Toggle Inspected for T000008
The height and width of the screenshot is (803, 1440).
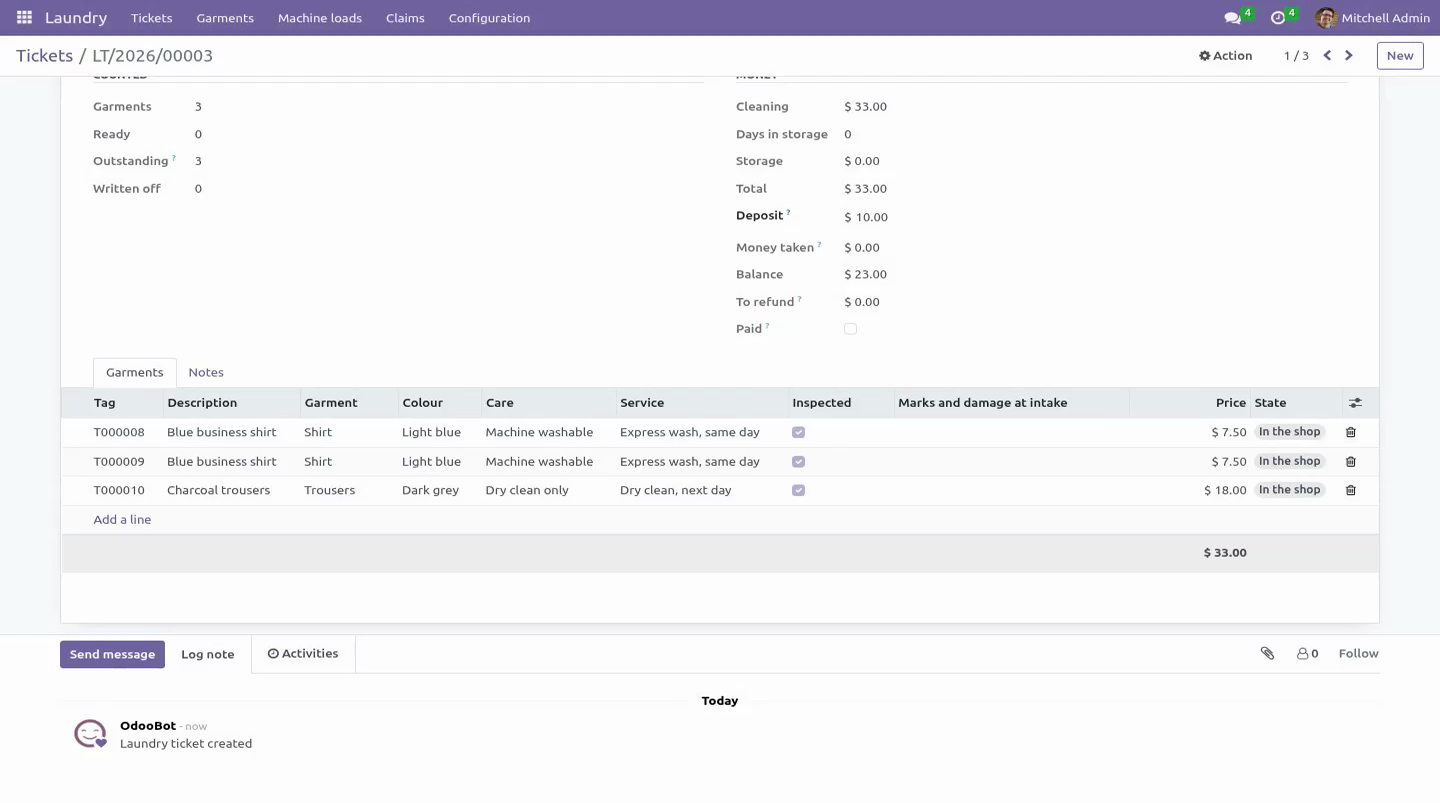(x=798, y=433)
